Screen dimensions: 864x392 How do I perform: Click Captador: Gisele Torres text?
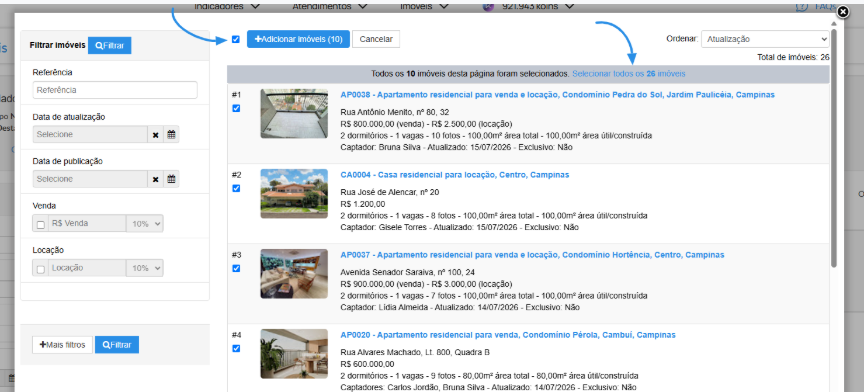pos(384,227)
